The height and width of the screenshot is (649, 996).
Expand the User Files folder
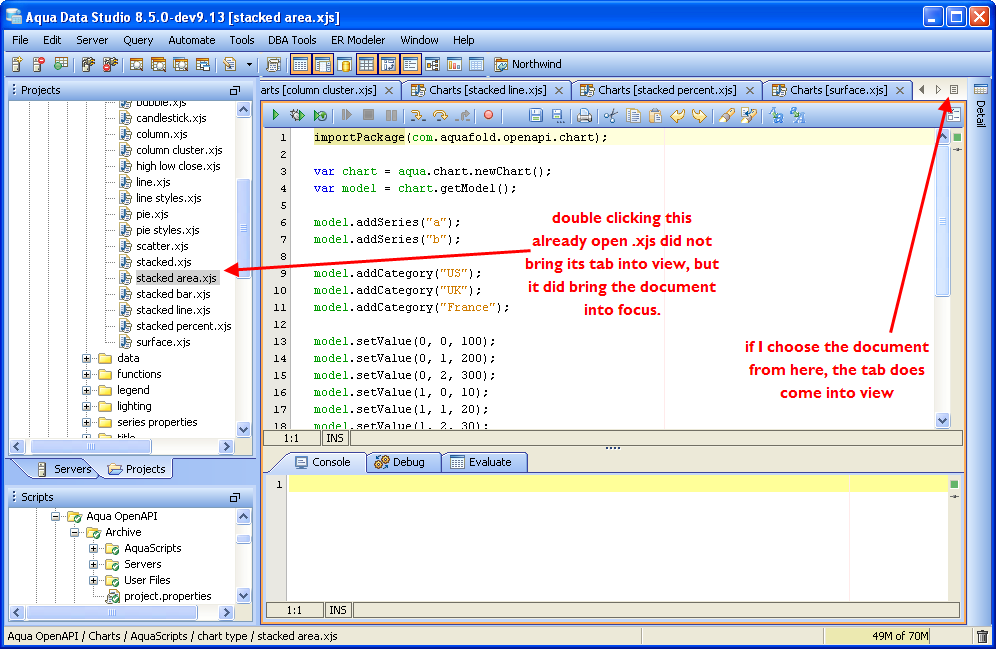click(x=93, y=580)
